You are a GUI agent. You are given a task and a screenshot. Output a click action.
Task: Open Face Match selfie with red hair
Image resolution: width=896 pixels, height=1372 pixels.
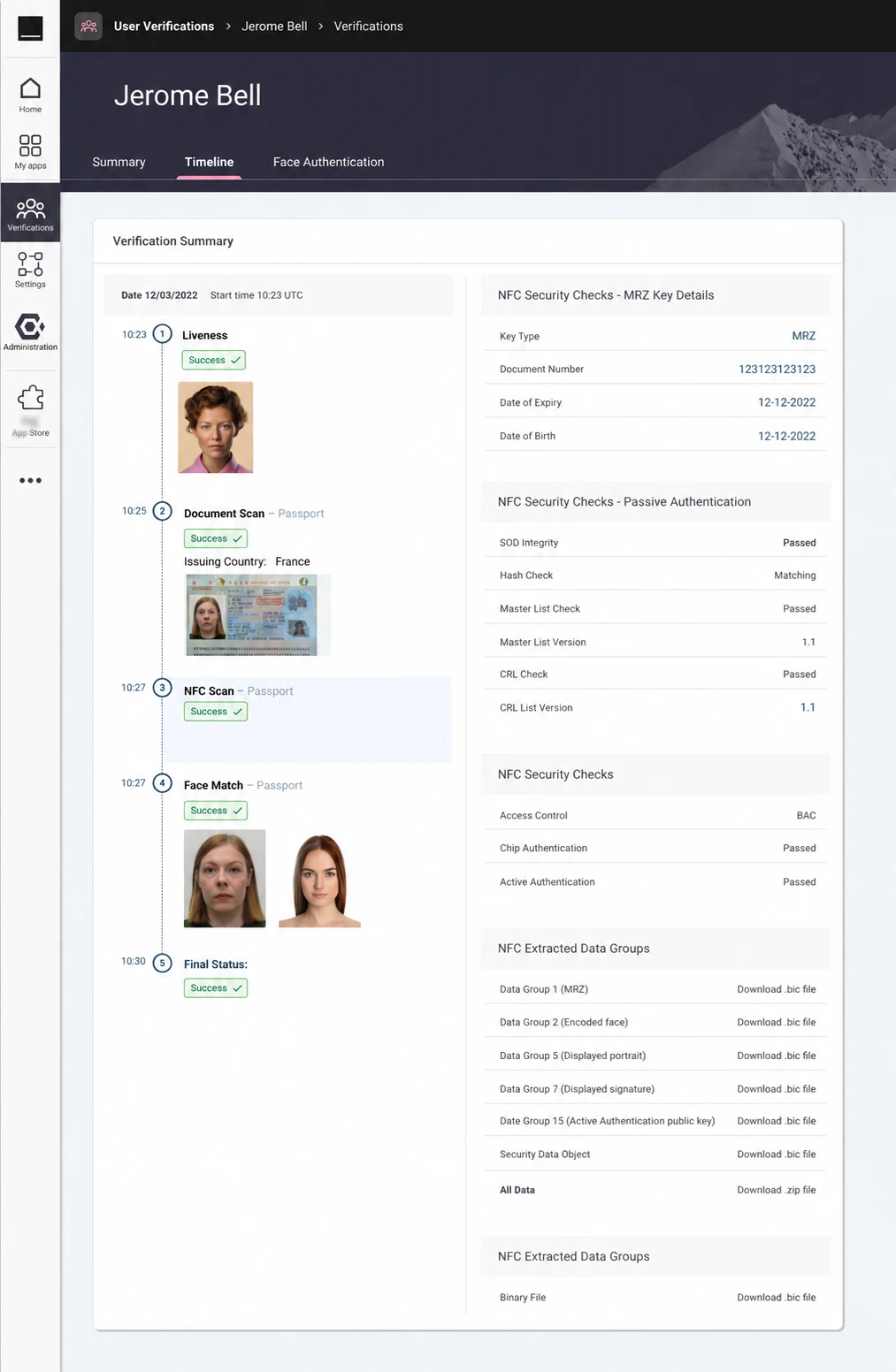319,880
